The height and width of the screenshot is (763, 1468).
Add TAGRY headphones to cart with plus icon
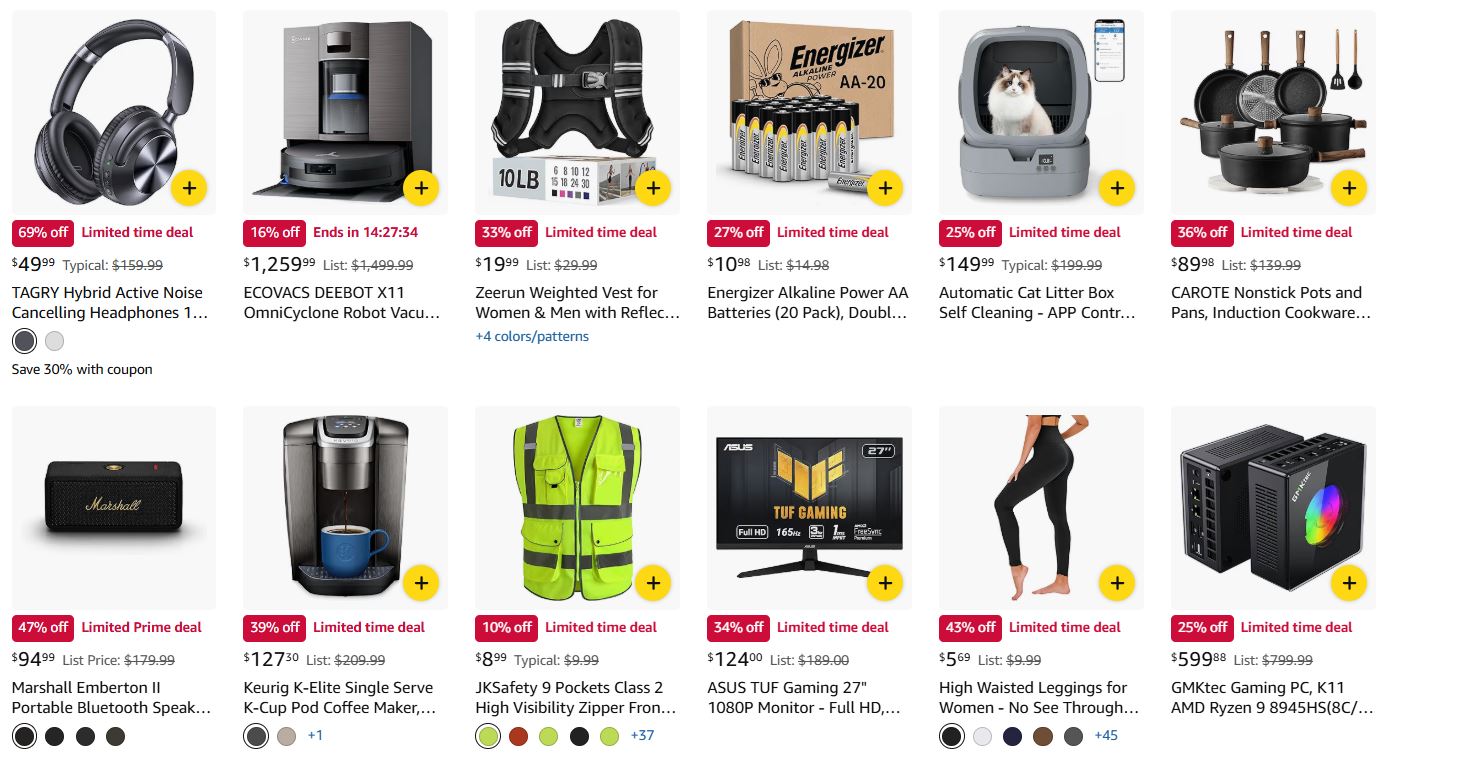click(189, 187)
